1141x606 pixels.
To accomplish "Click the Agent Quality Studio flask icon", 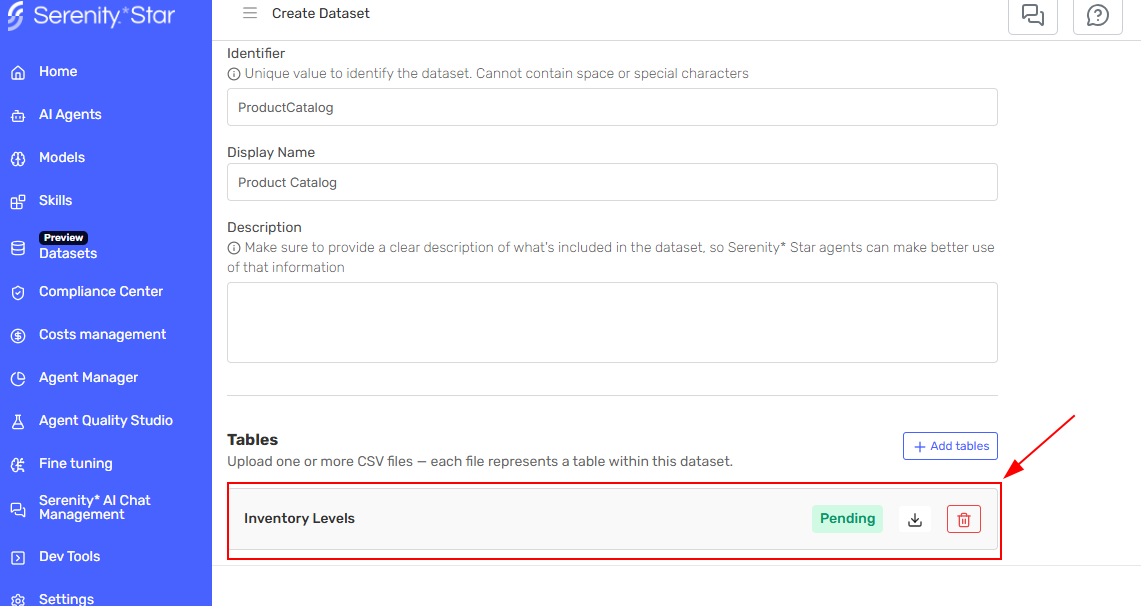I will coord(18,421).
